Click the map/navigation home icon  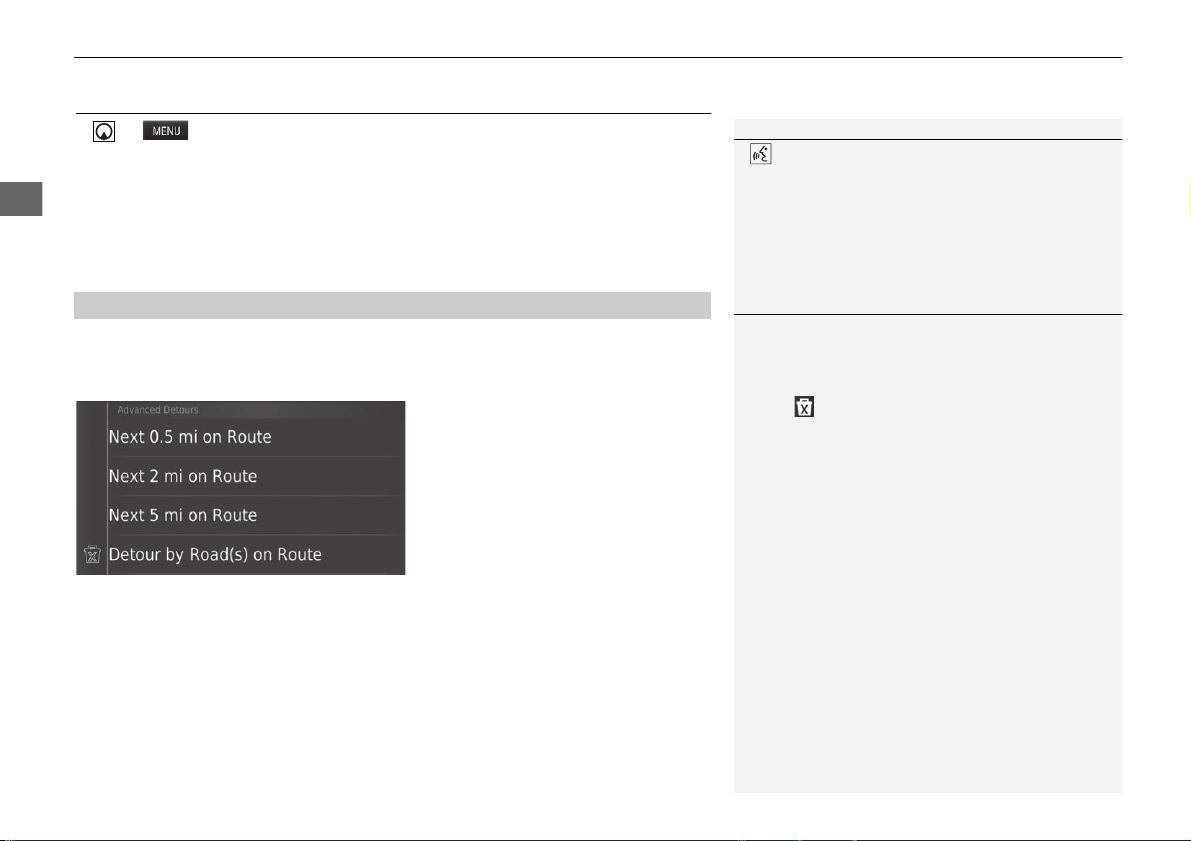coord(104,131)
